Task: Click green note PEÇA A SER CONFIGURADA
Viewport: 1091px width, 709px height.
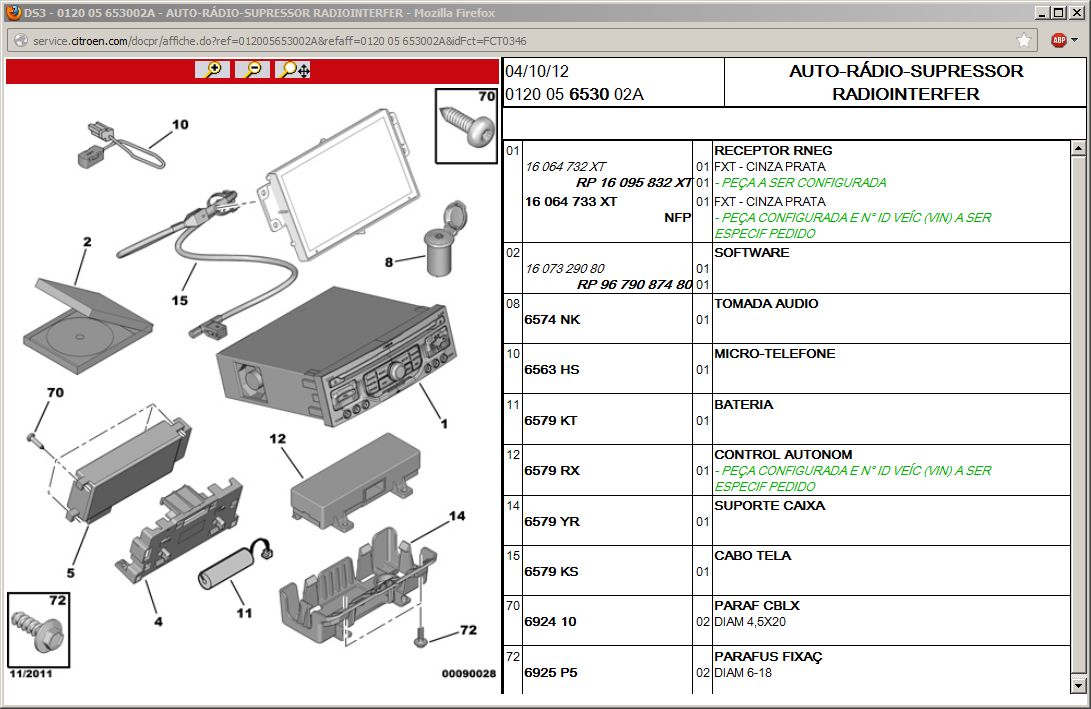Action: 800,183
